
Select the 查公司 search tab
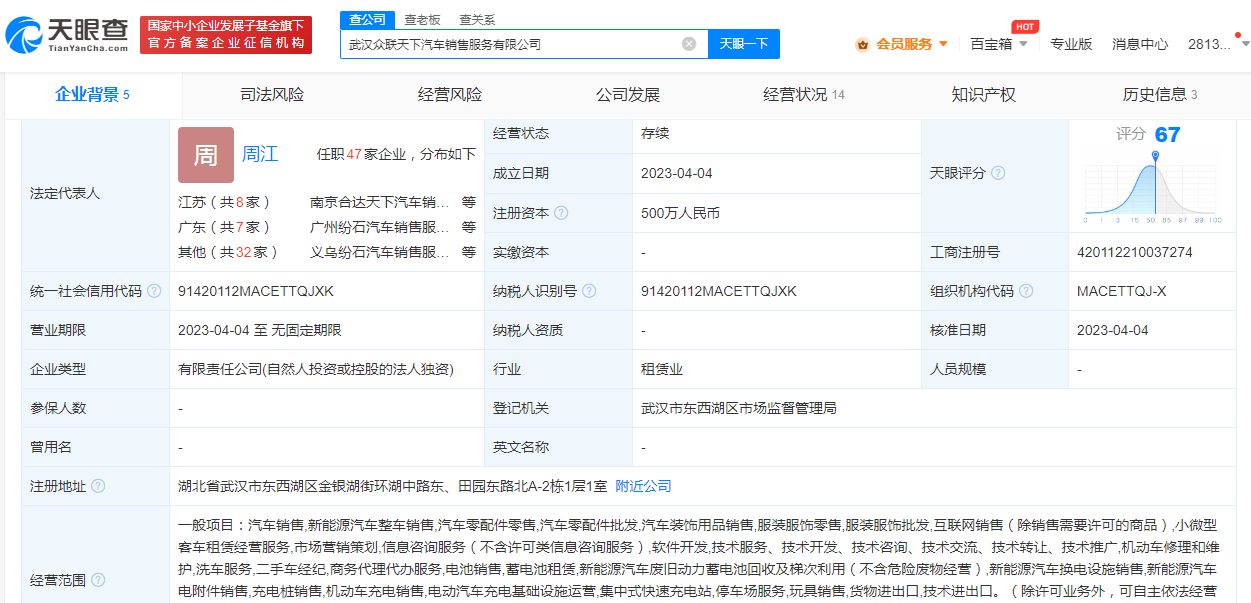pos(365,19)
